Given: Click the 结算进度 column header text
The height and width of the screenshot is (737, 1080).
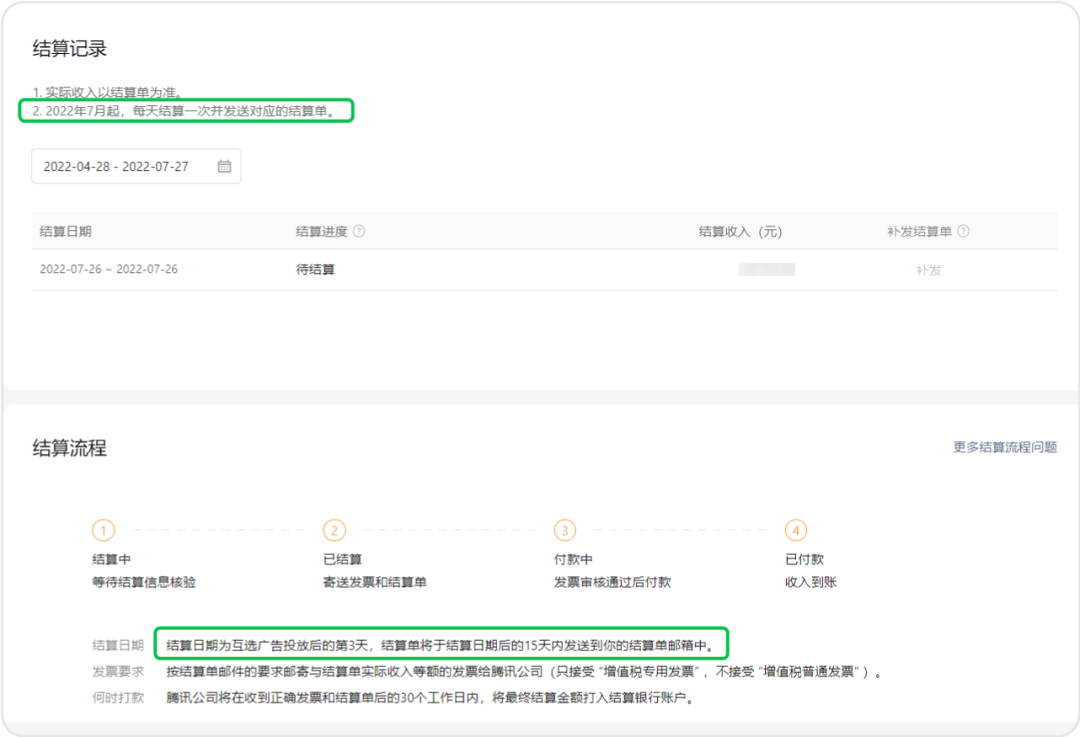Looking at the screenshot, I should coord(322,231).
